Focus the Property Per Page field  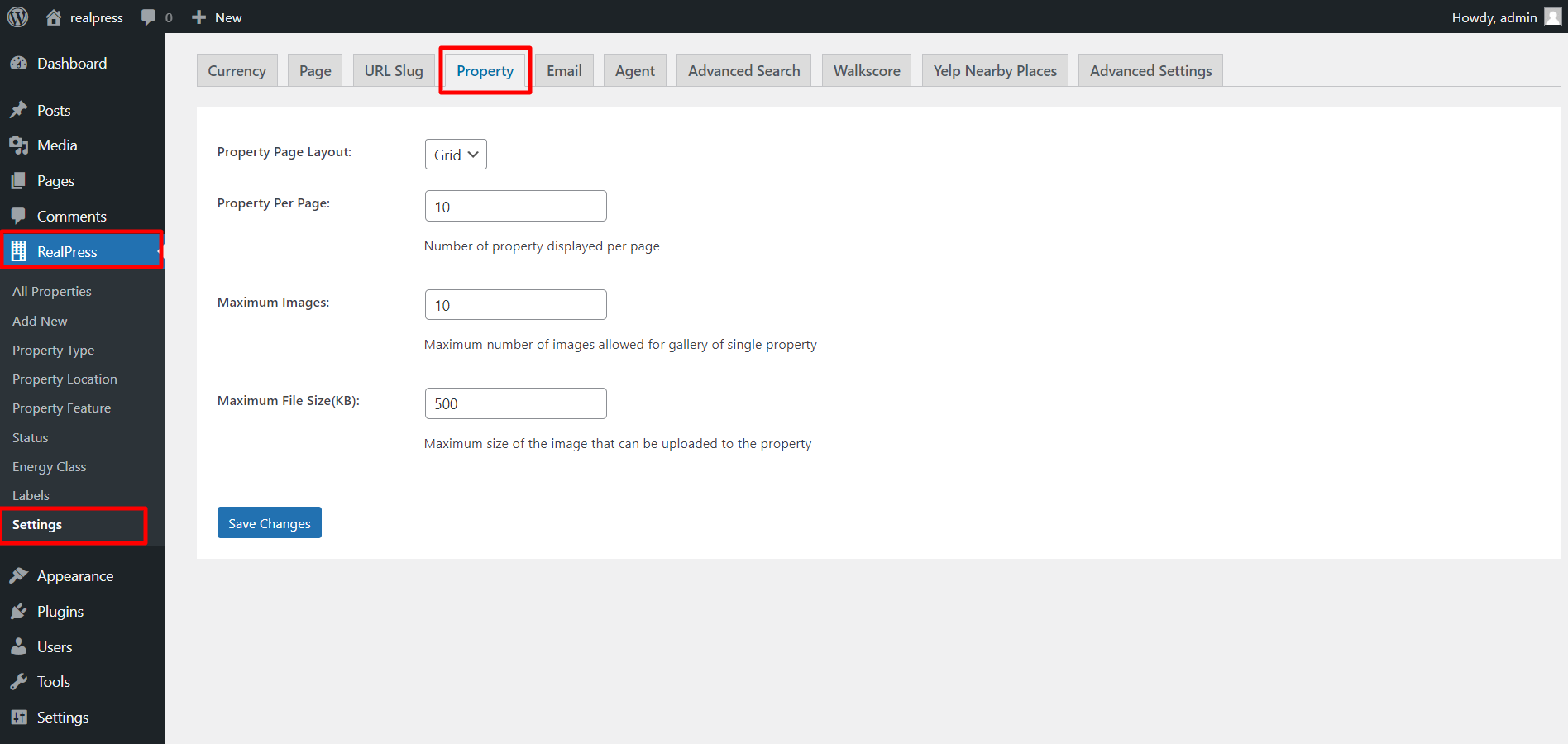click(x=516, y=206)
